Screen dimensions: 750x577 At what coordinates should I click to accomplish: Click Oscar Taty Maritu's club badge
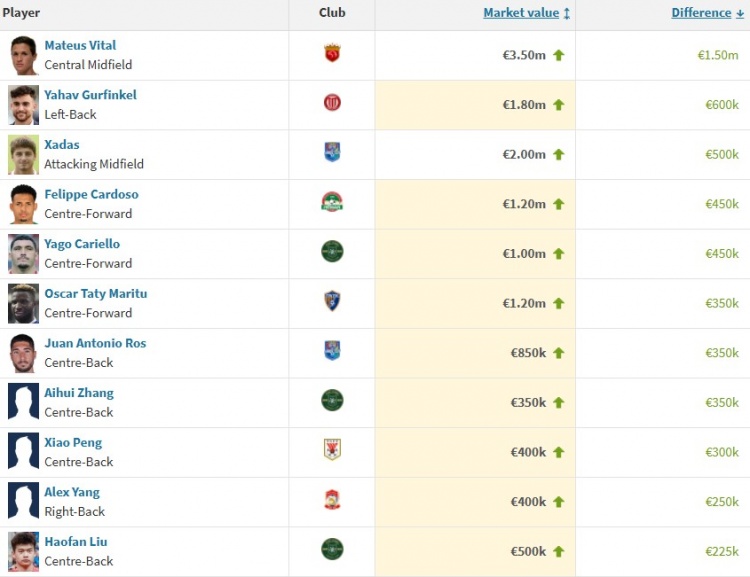332,301
